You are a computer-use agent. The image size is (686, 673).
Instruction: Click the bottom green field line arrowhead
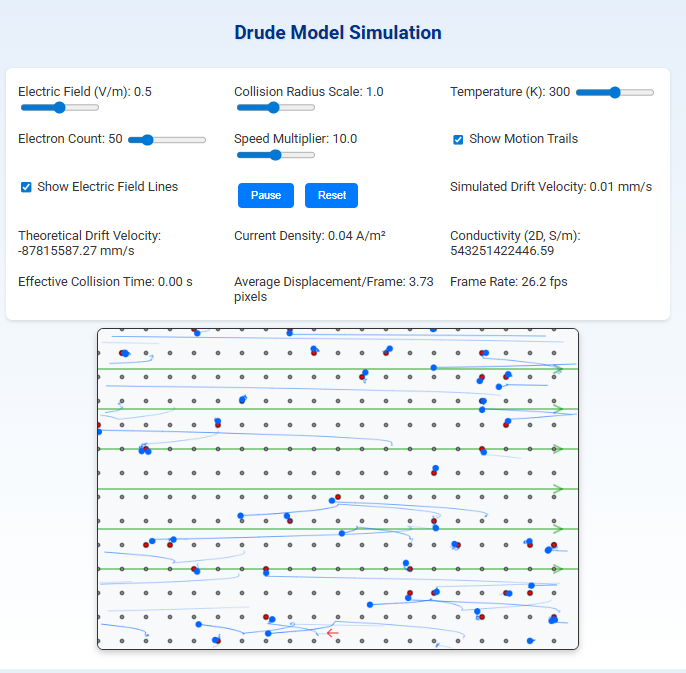pyautogui.click(x=558, y=569)
